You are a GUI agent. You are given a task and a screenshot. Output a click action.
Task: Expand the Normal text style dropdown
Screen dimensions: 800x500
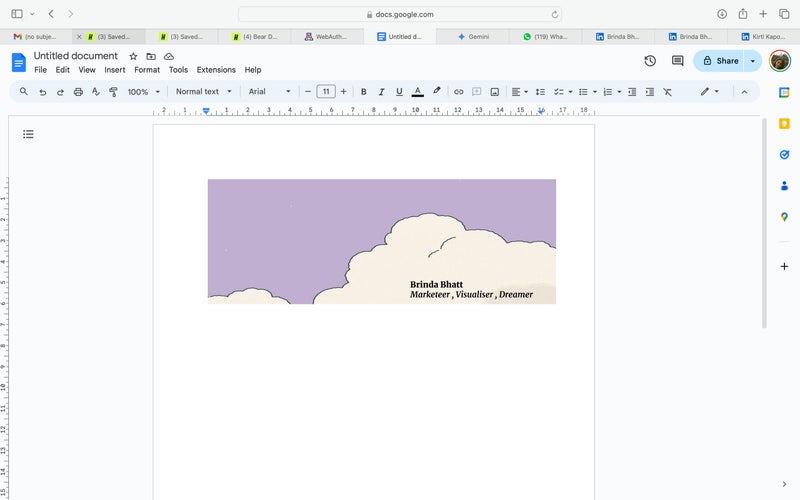203,92
